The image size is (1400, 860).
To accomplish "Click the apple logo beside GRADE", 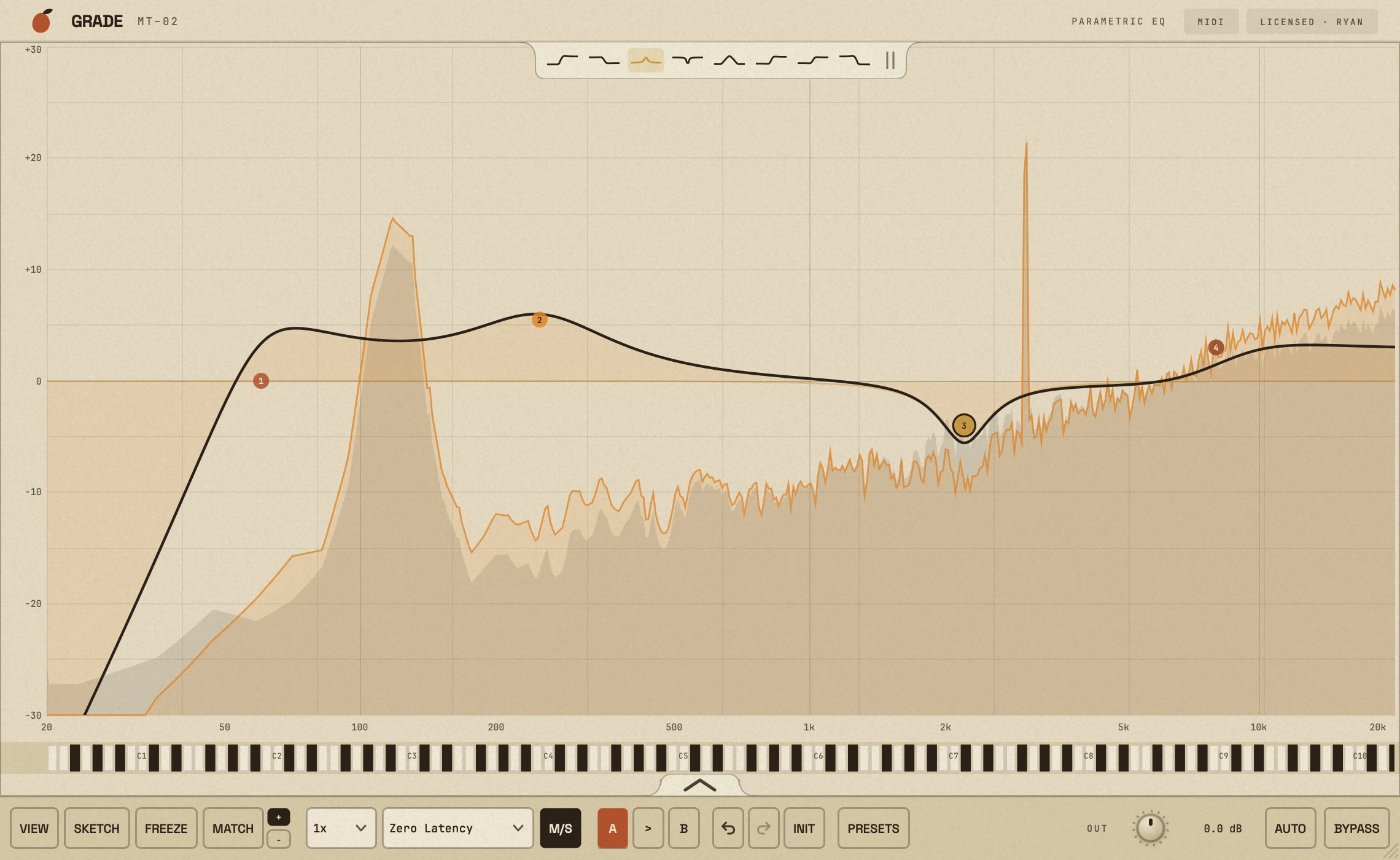I will click(42, 21).
